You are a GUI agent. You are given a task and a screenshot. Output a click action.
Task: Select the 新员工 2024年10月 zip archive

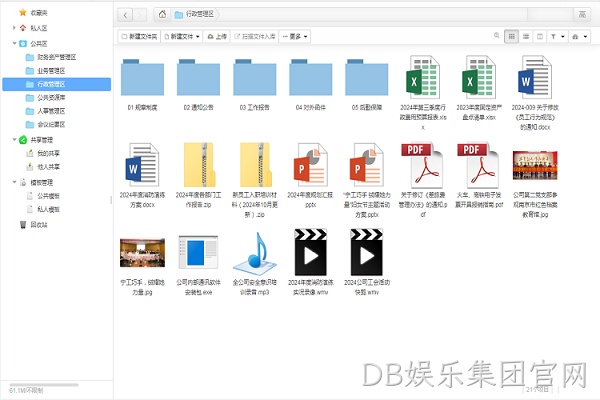(255, 165)
